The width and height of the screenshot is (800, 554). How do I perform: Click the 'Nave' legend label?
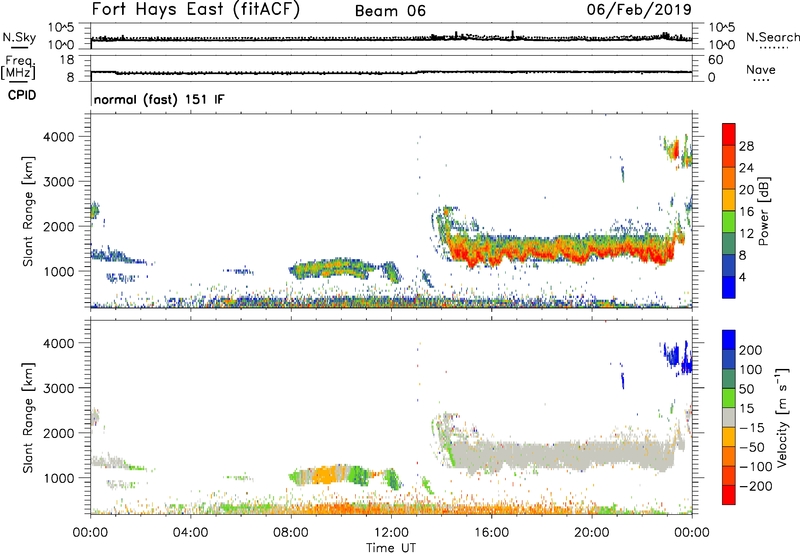(x=761, y=69)
